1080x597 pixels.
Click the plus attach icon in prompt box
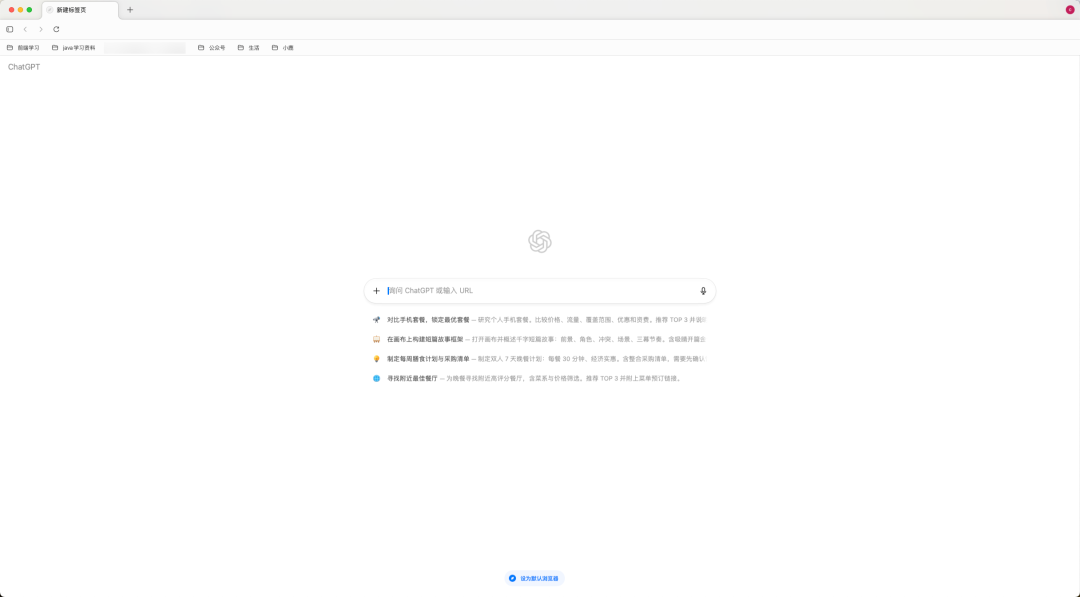tap(376, 291)
